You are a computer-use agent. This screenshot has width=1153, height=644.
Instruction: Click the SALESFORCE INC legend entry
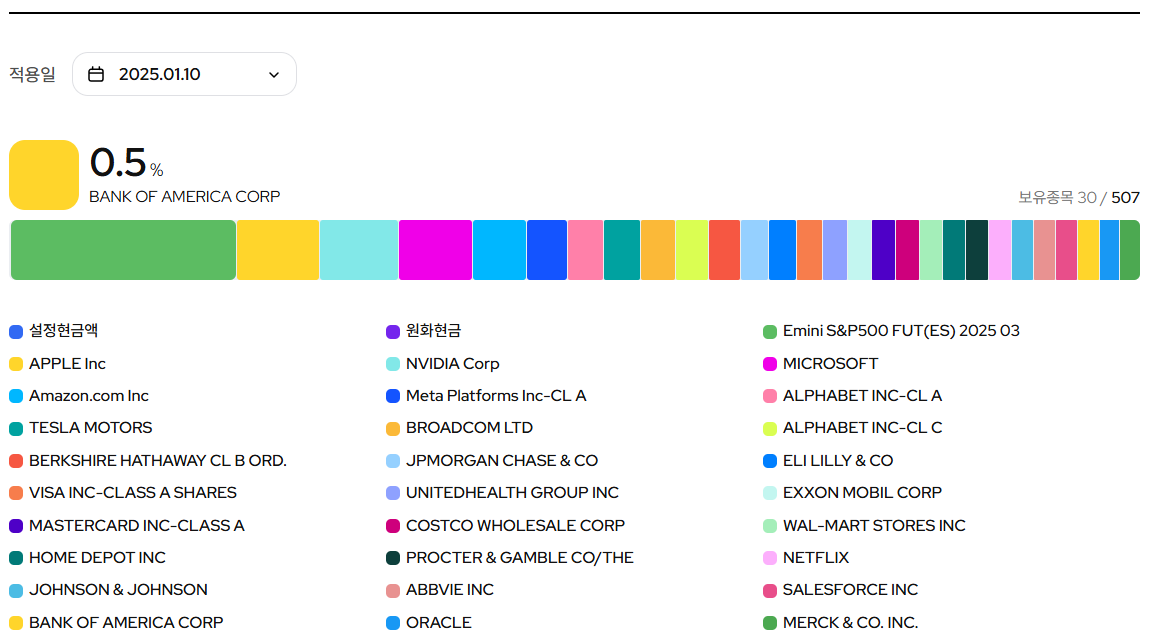840,590
